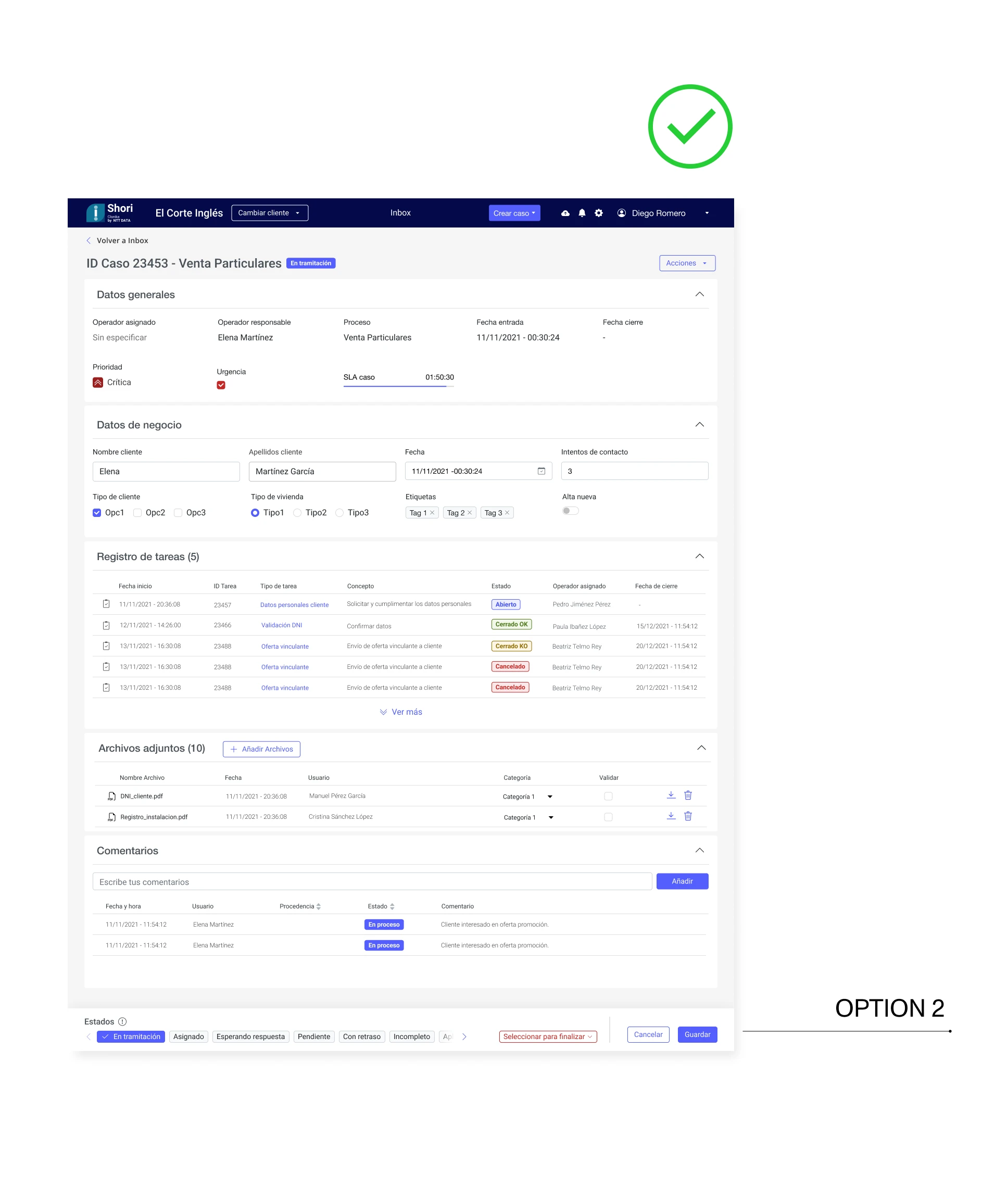Click Cancelar button
Image resolution: width=1008 pixels, height=1177 pixels.
pyautogui.click(x=648, y=1034)
